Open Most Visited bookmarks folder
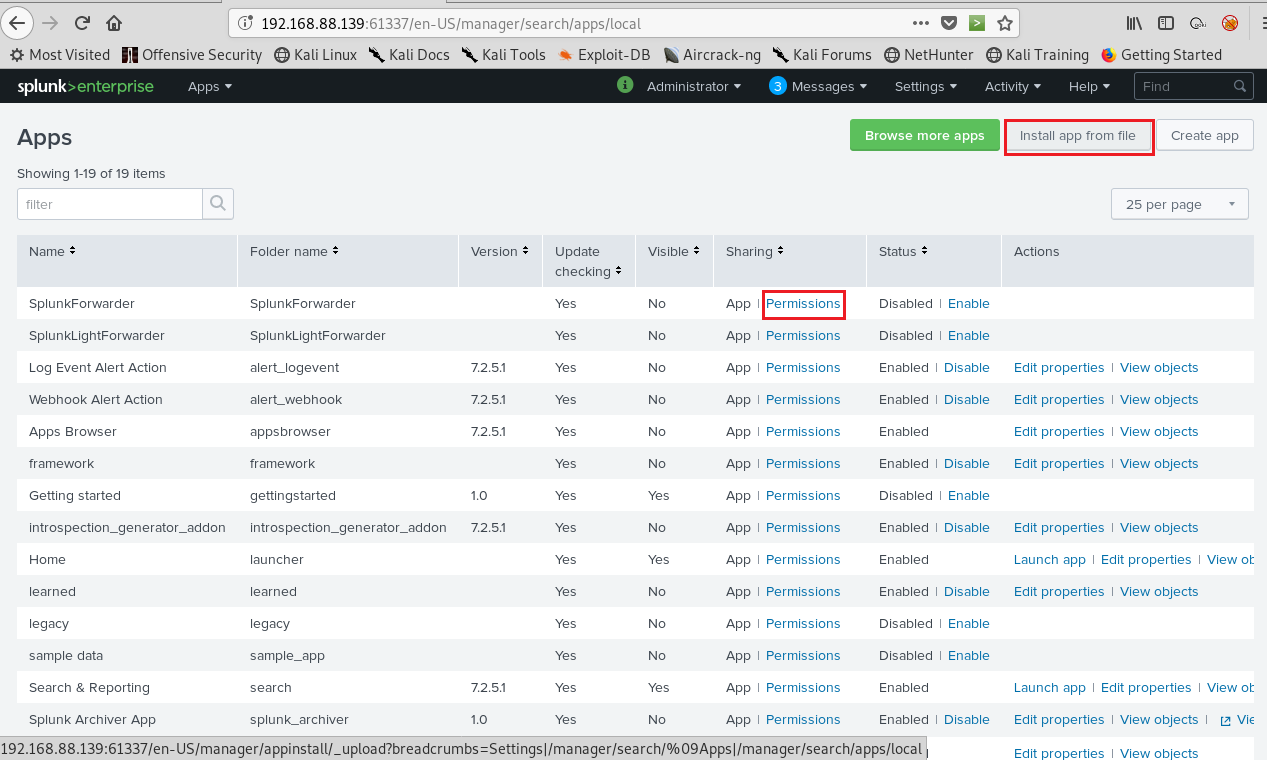Image resolution: width=1267 pixels, height=760 pixels. pyautogui.click(x=60, y=55)
